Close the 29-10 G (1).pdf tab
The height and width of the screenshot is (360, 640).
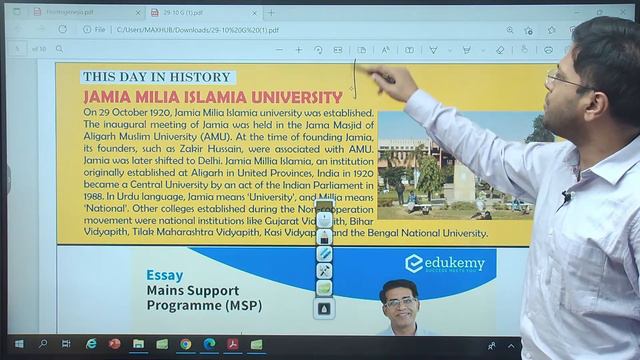(255, 13)
